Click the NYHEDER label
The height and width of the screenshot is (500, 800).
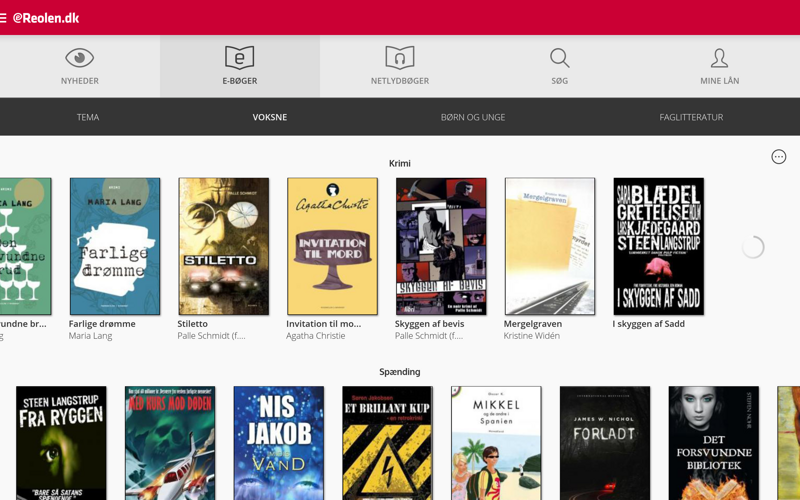80,81
